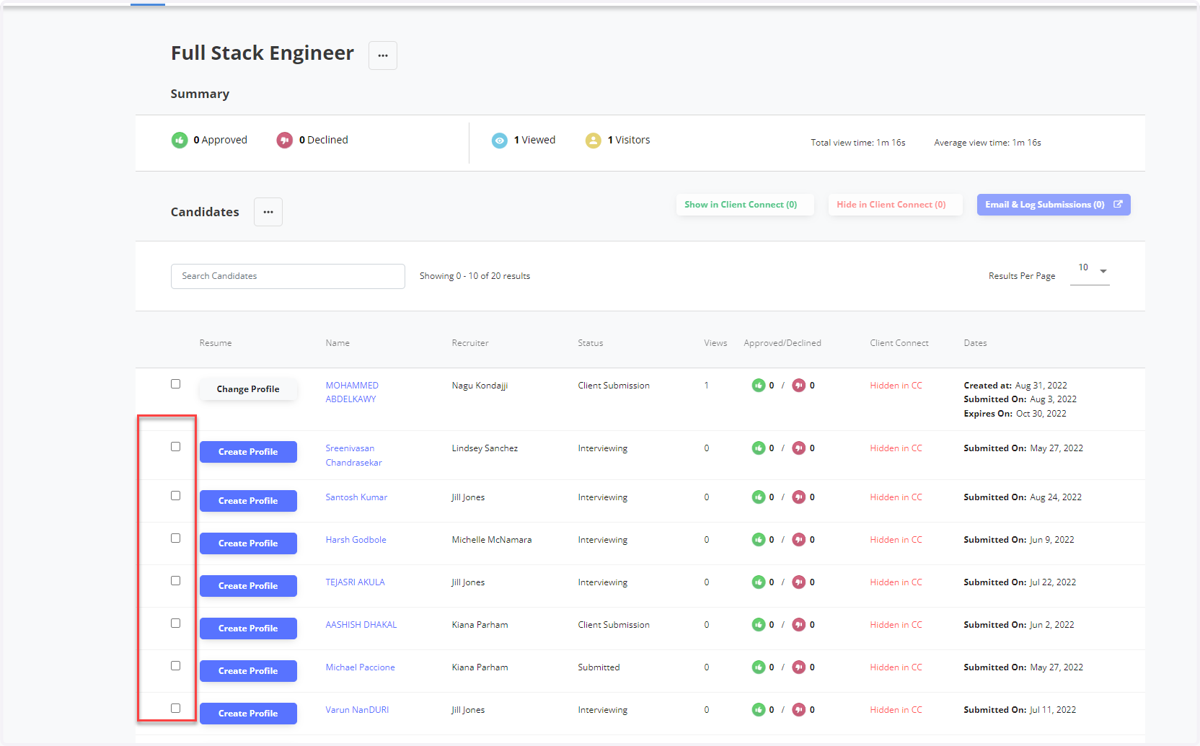This screenshot has height=746, width=1200.
Task: Select the TEJASRI AKULA checkbox
Action: [x=176, y=581]
